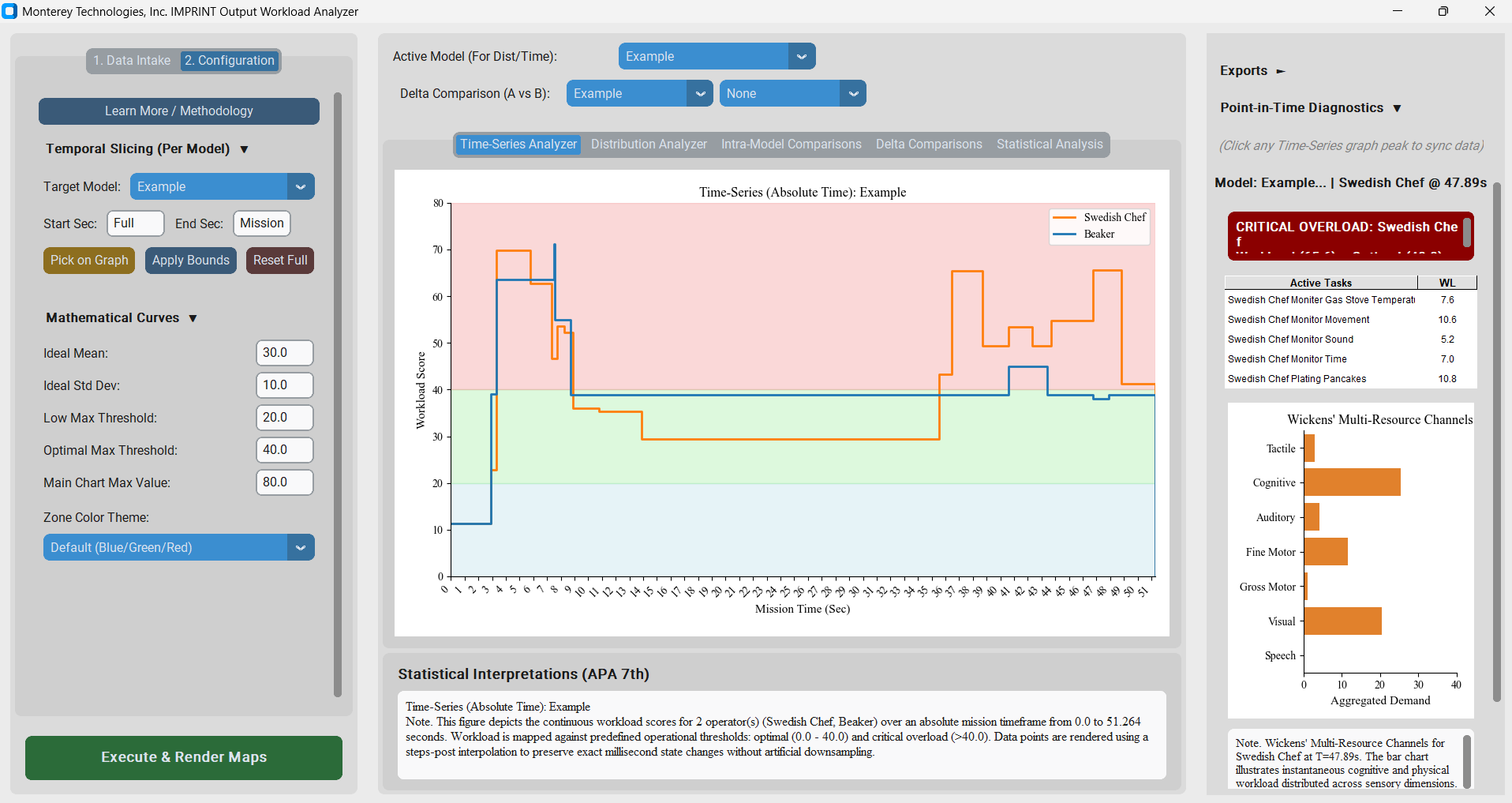Click the Tactile bar in Wickens chart

point(1309,448)
